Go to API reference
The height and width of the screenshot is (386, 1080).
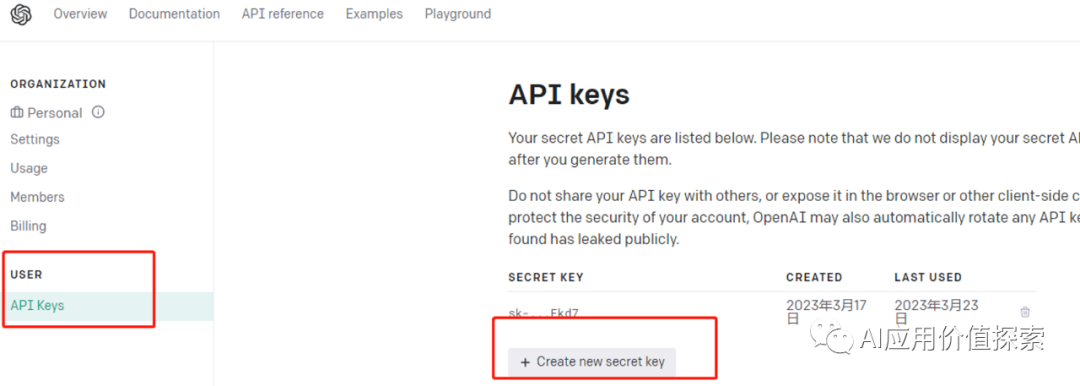tap(282, 14)
